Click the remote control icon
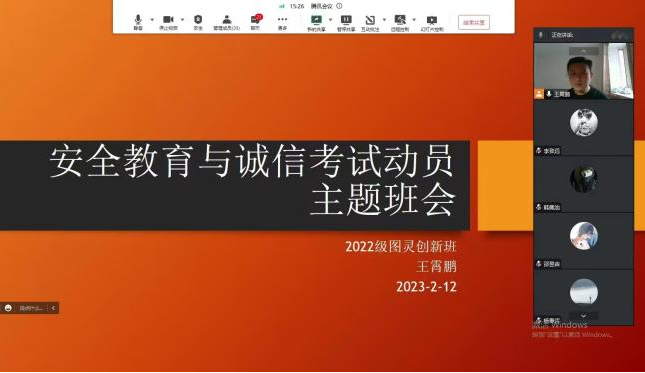This screenshot has height=373, width=645. coord(400,23)
